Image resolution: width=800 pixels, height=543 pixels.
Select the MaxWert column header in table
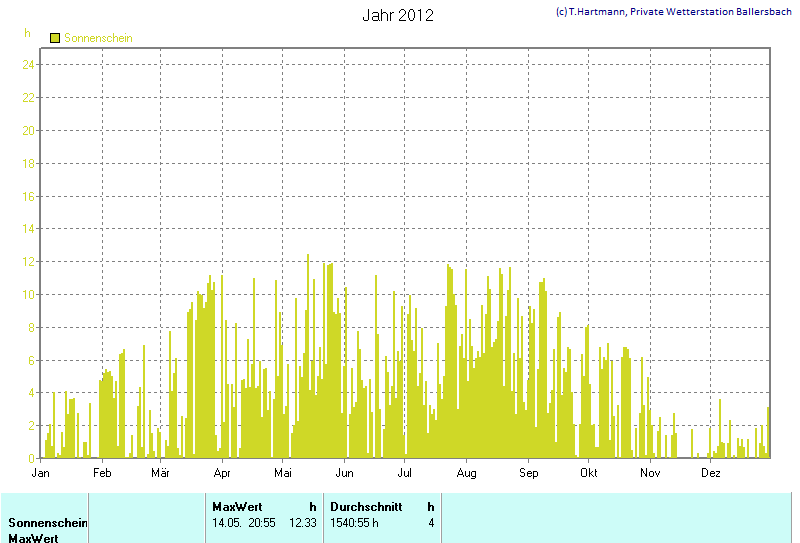point(237,507)
